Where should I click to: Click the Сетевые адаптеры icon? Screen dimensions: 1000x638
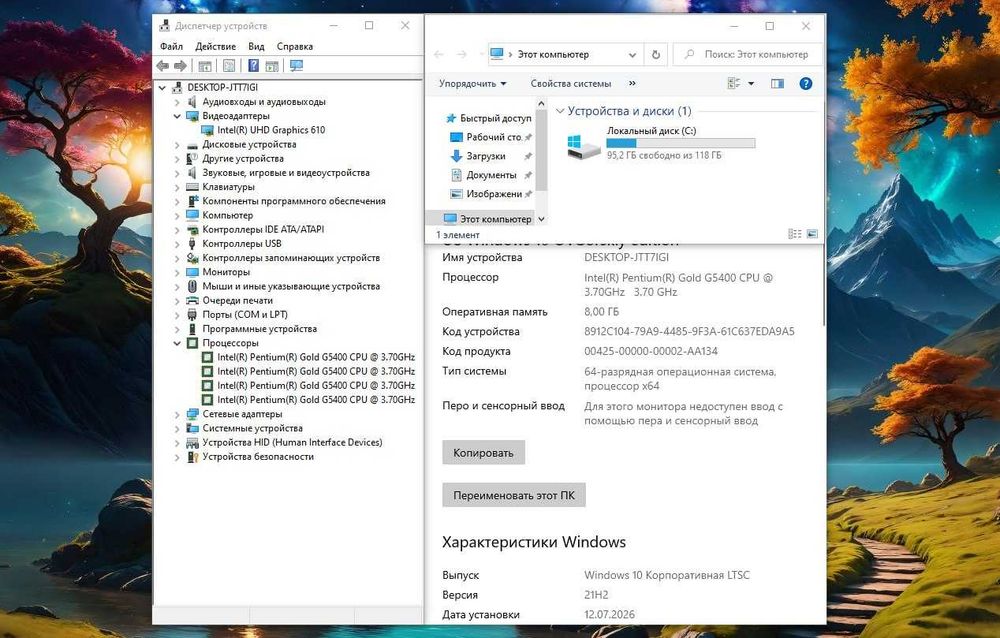pos(192,414)
